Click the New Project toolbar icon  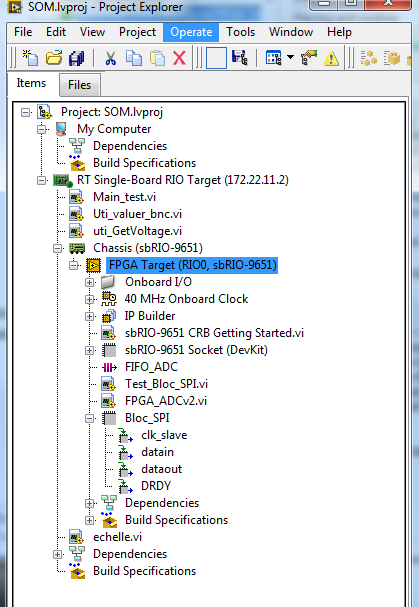point(30,58)
